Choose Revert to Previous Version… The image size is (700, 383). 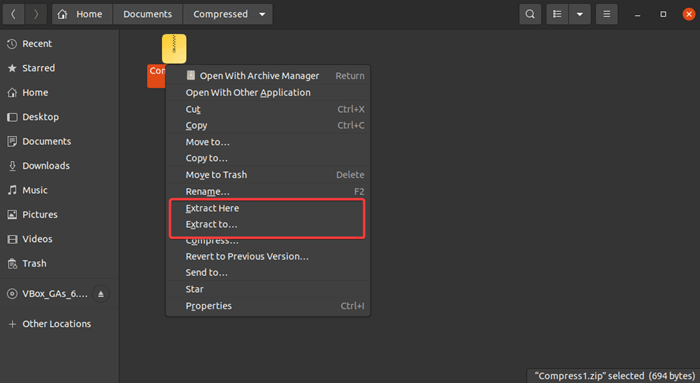coord(268,256)
